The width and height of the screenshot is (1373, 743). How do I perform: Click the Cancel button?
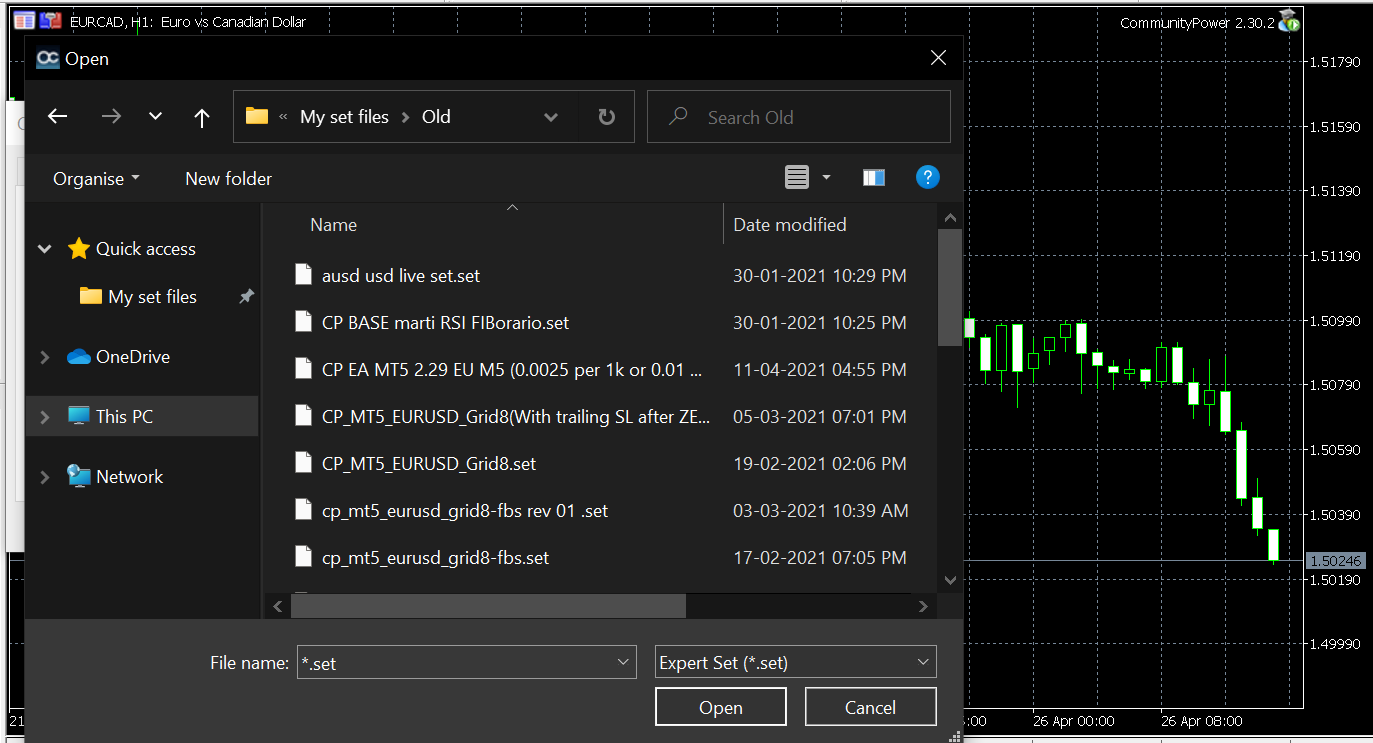tap(870, 706)
